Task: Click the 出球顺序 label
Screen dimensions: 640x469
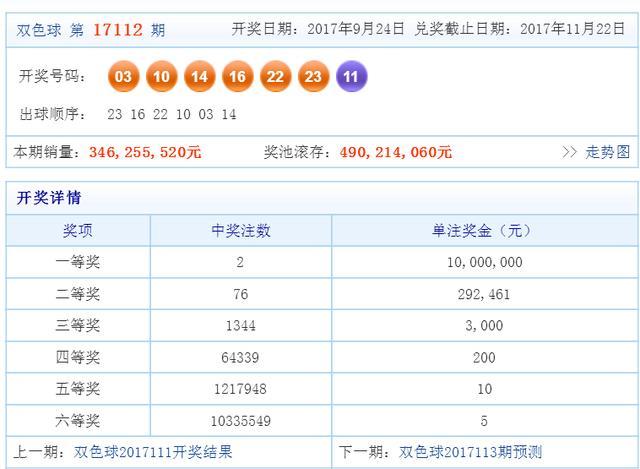Action: (52, 114)
